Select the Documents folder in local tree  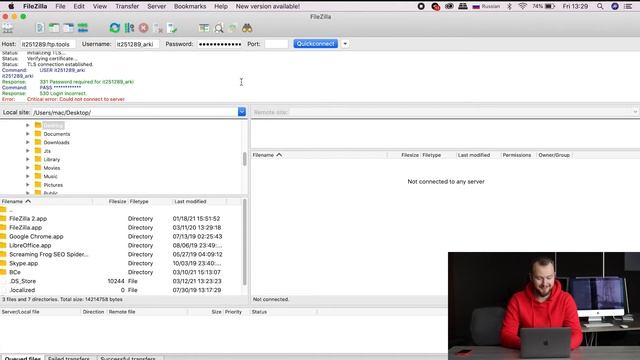[57, 134]
